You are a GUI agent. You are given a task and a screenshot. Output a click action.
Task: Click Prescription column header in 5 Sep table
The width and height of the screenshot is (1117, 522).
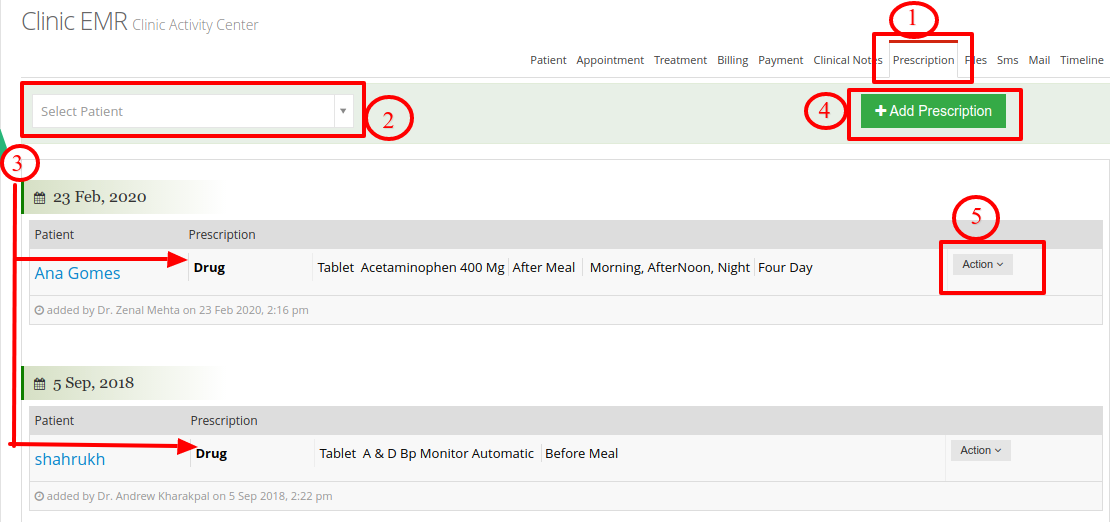tap(224, 420)
